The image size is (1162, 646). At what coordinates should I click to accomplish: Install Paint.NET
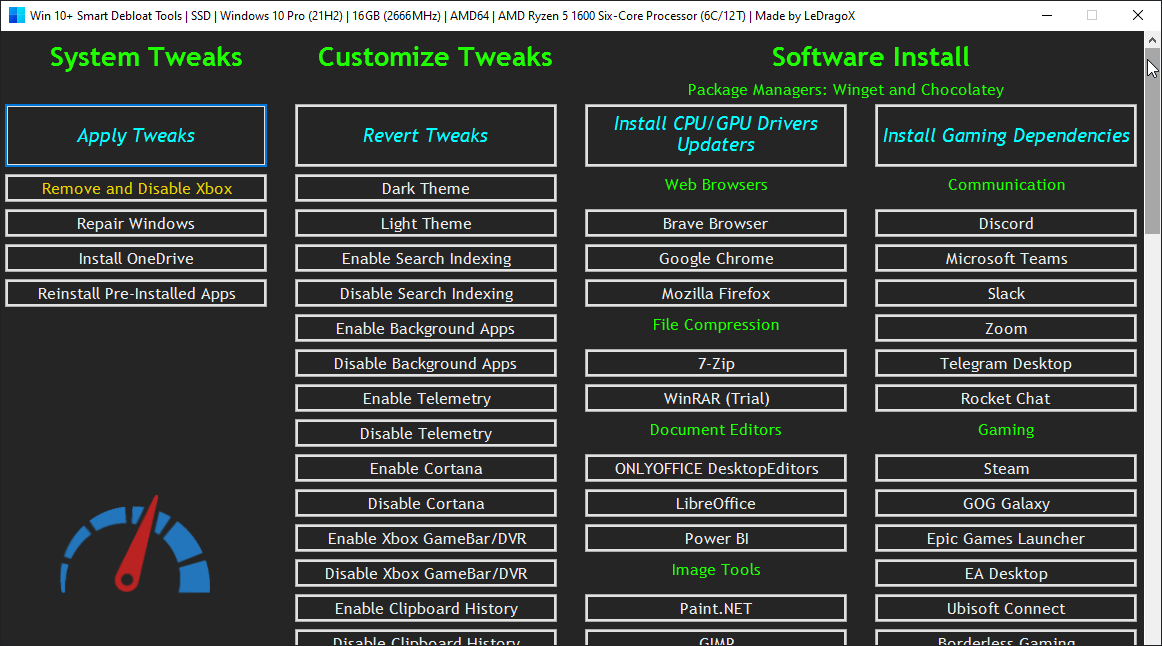point(716,608)
